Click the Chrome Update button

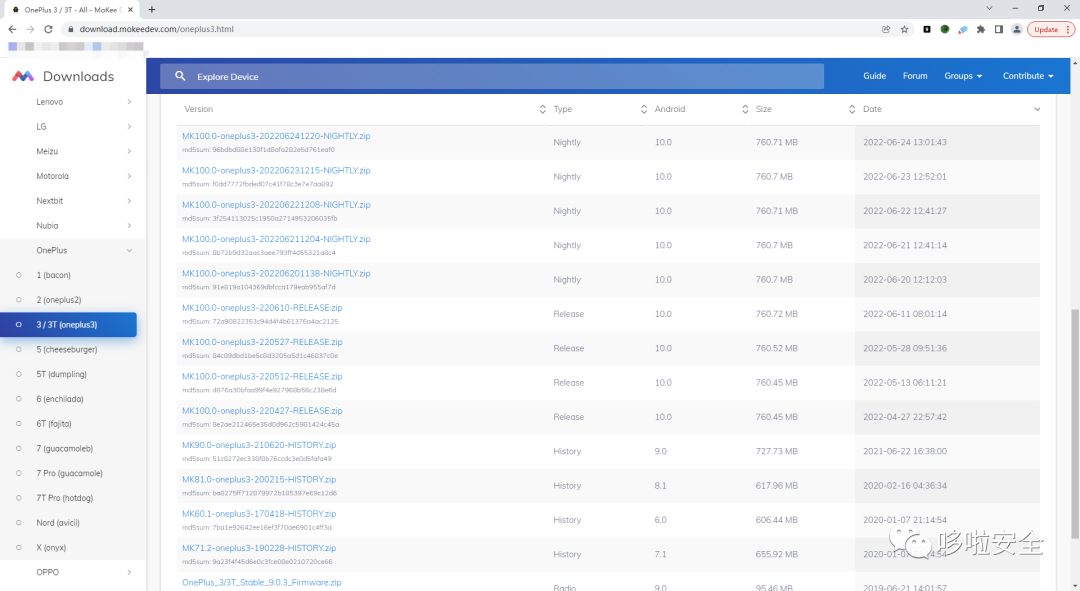point(1050,29)
